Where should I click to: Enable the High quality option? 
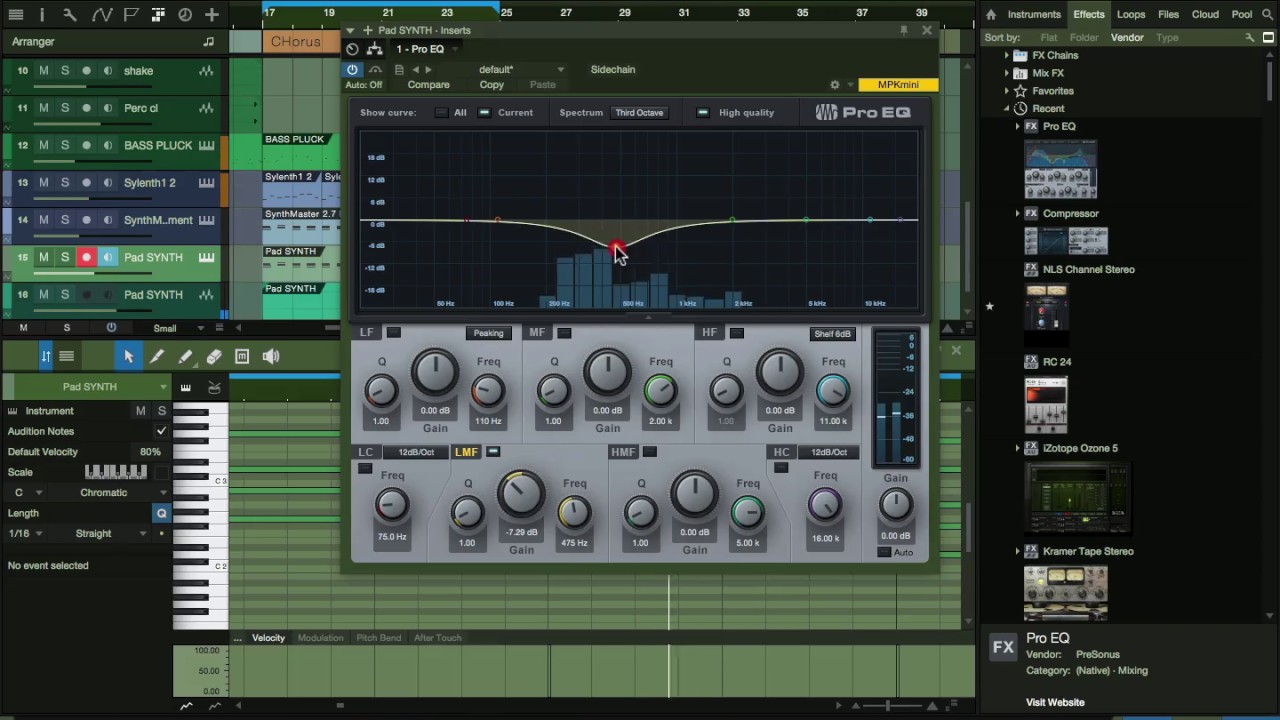703,113
